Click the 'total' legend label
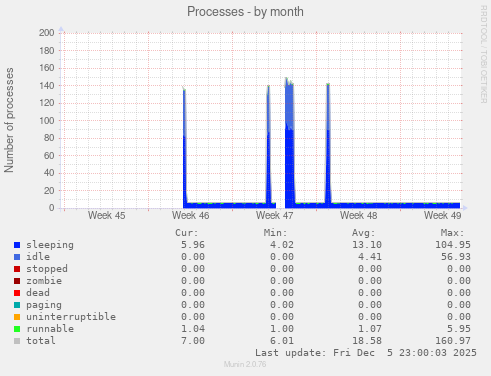 41,341
